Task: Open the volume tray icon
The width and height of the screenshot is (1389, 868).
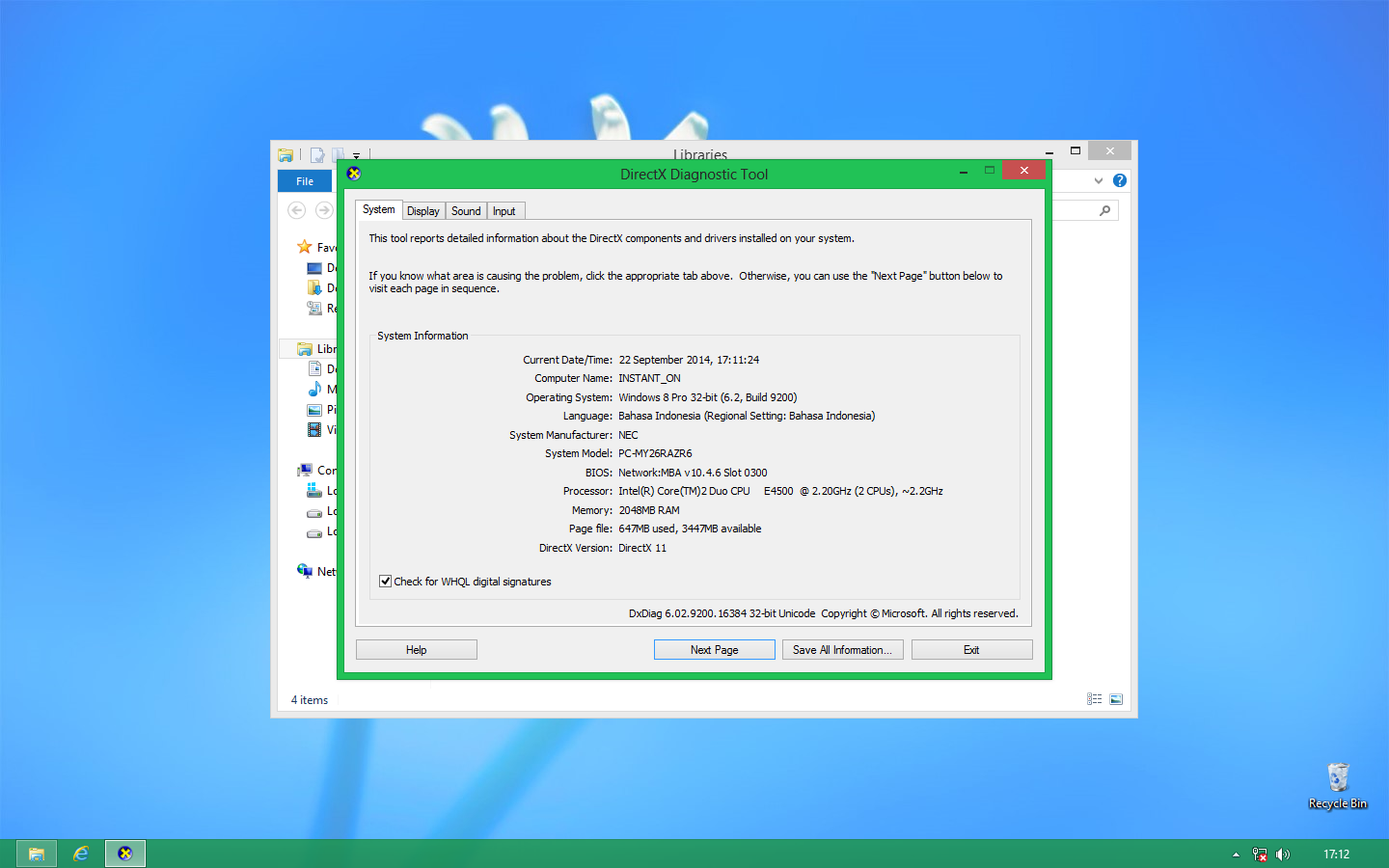Action: [x=1283, y=854]
